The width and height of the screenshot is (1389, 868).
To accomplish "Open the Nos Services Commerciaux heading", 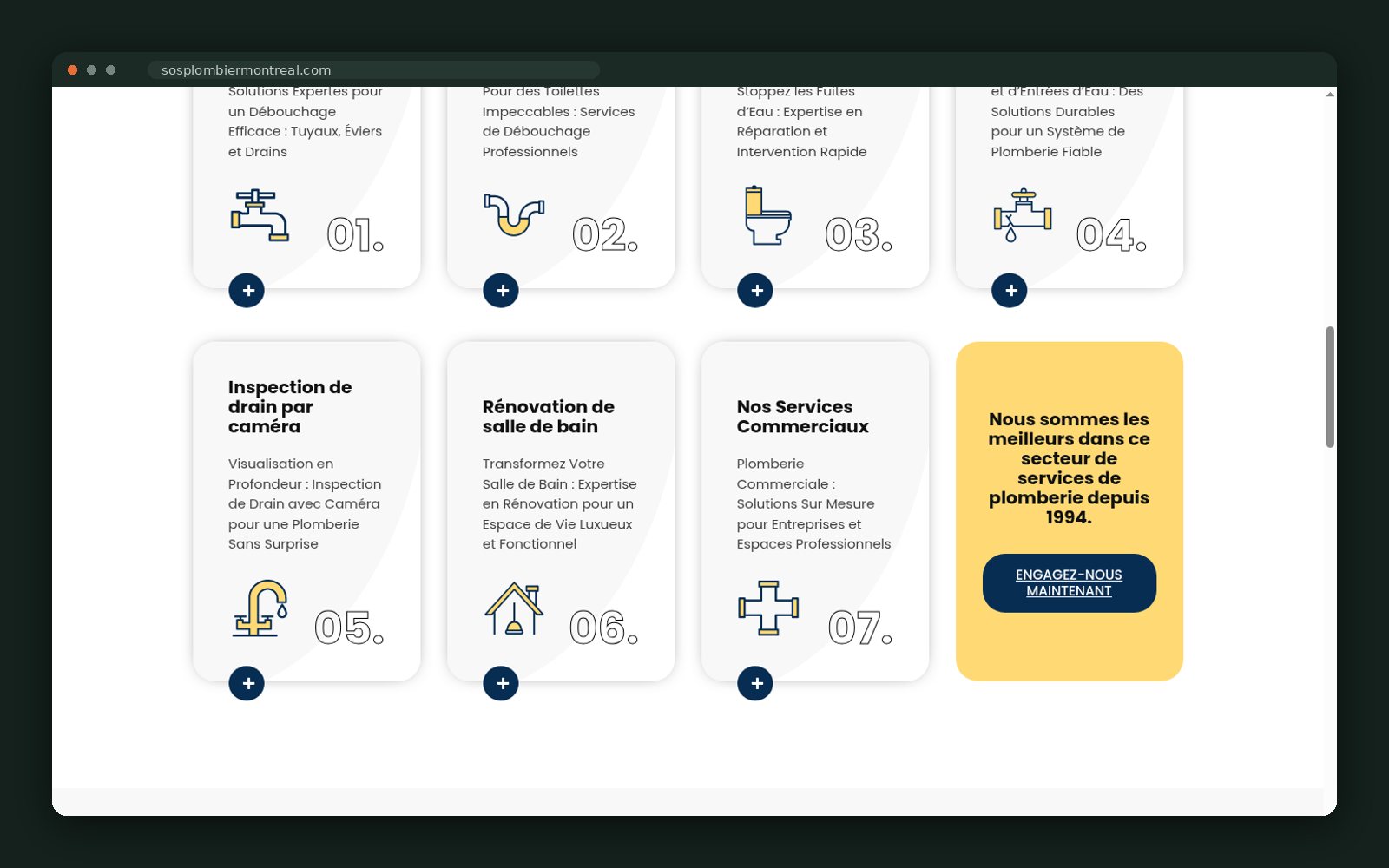I will 803,417.
